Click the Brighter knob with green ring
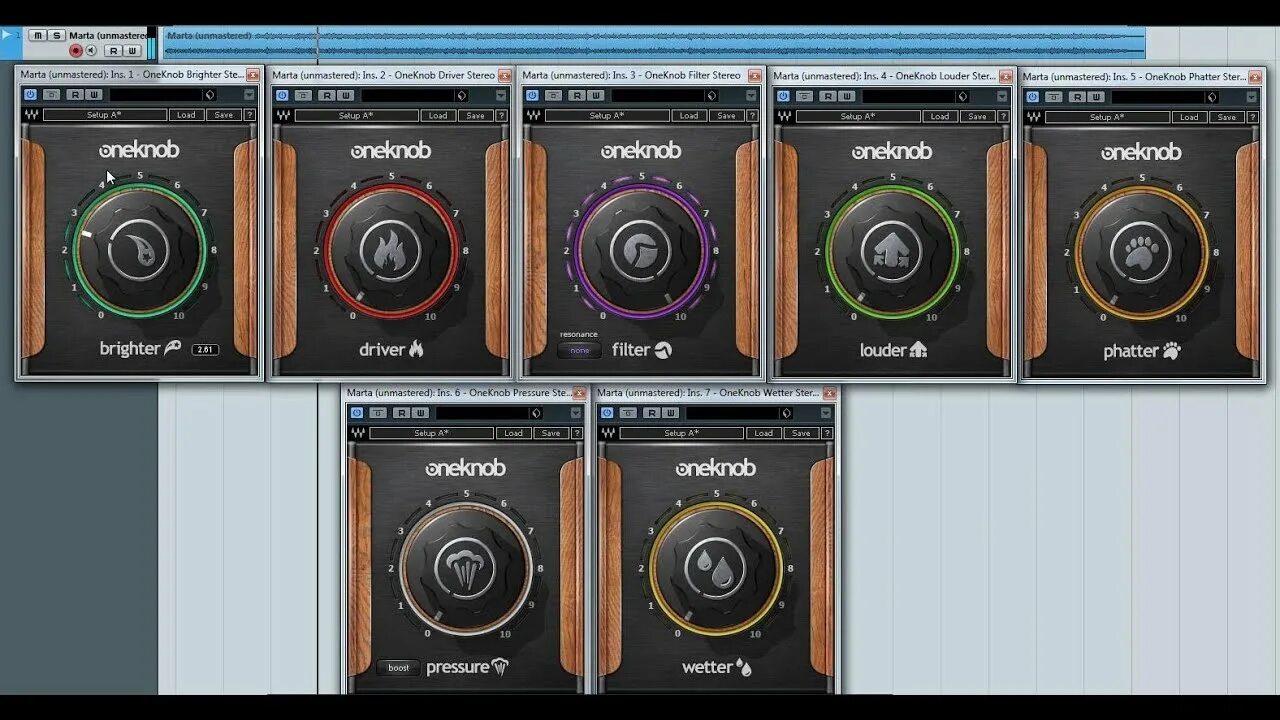Viewport: 1280px width, 720px height. [x=139, y=250]
